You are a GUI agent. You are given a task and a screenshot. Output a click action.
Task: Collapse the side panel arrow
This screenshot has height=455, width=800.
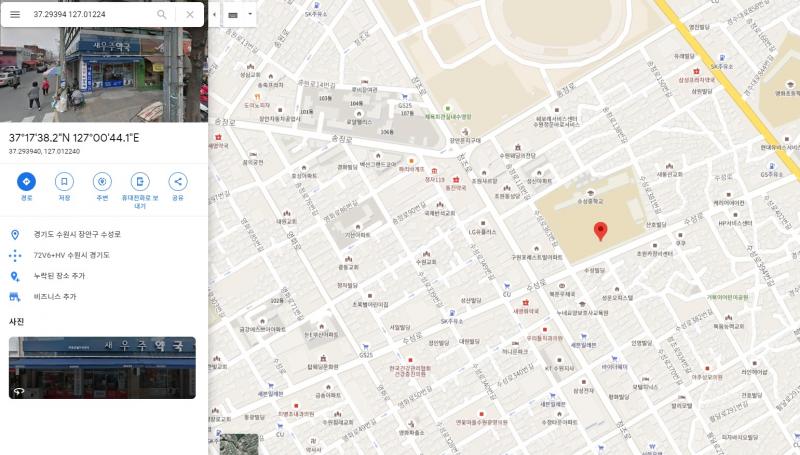pyautogui.click(x=214, y=14)
